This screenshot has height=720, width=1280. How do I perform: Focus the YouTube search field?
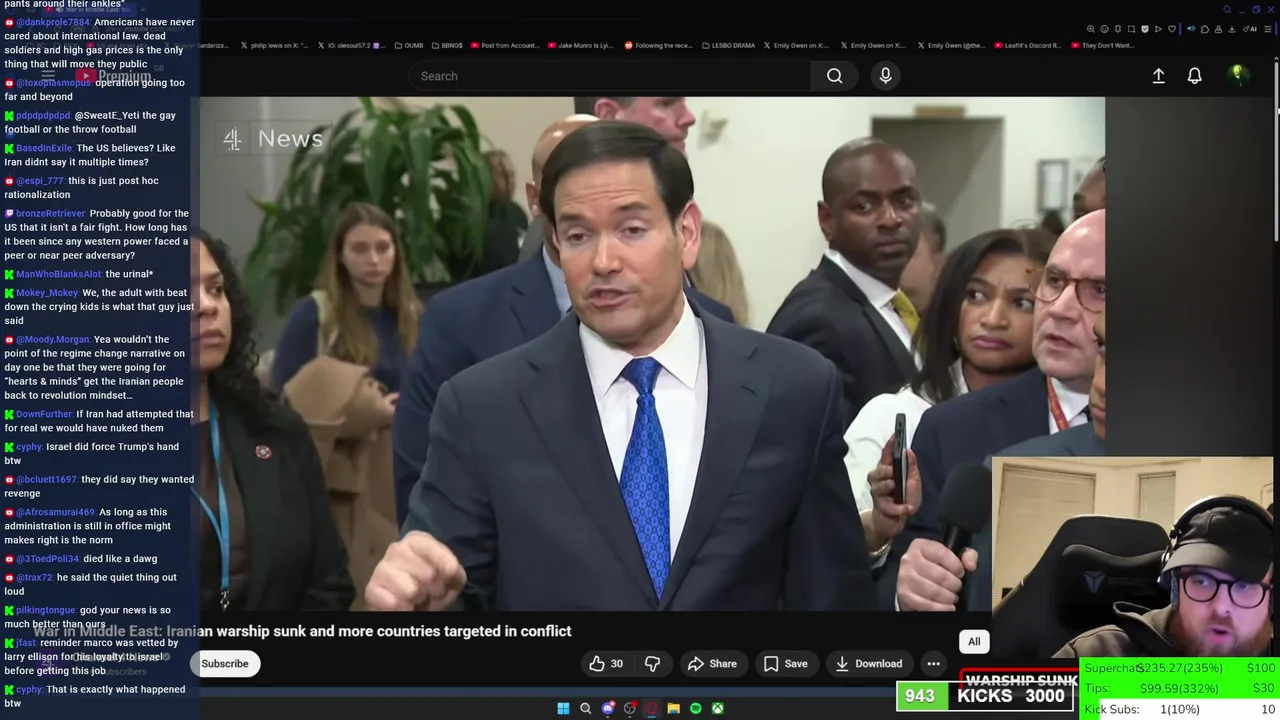(x=610, y=76)
